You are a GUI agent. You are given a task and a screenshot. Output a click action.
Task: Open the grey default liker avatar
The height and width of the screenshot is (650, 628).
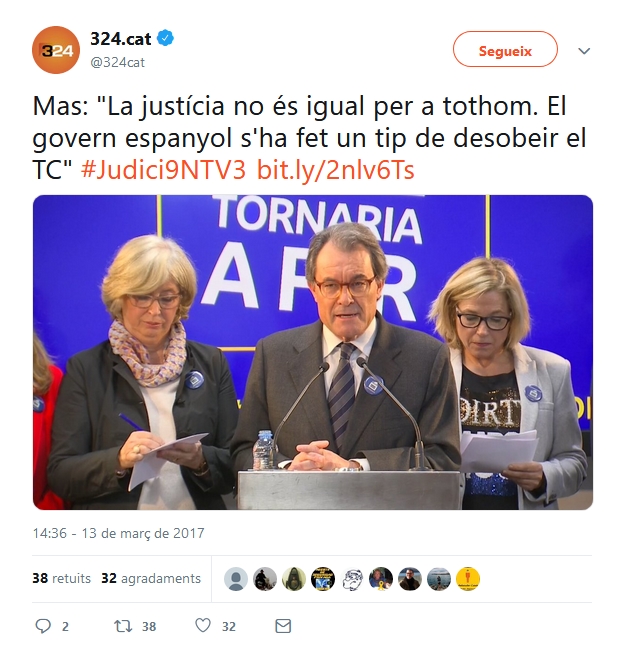(x=236, y=579)
